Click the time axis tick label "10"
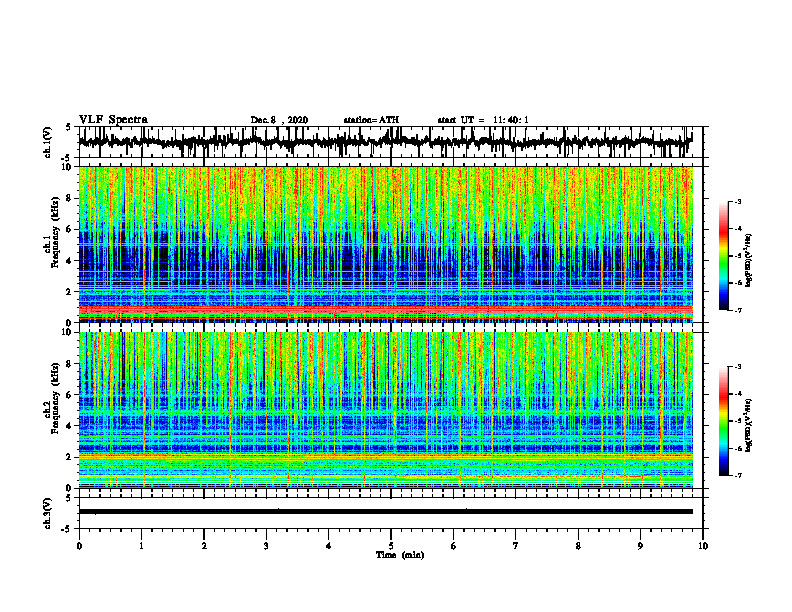 (703, 546)
